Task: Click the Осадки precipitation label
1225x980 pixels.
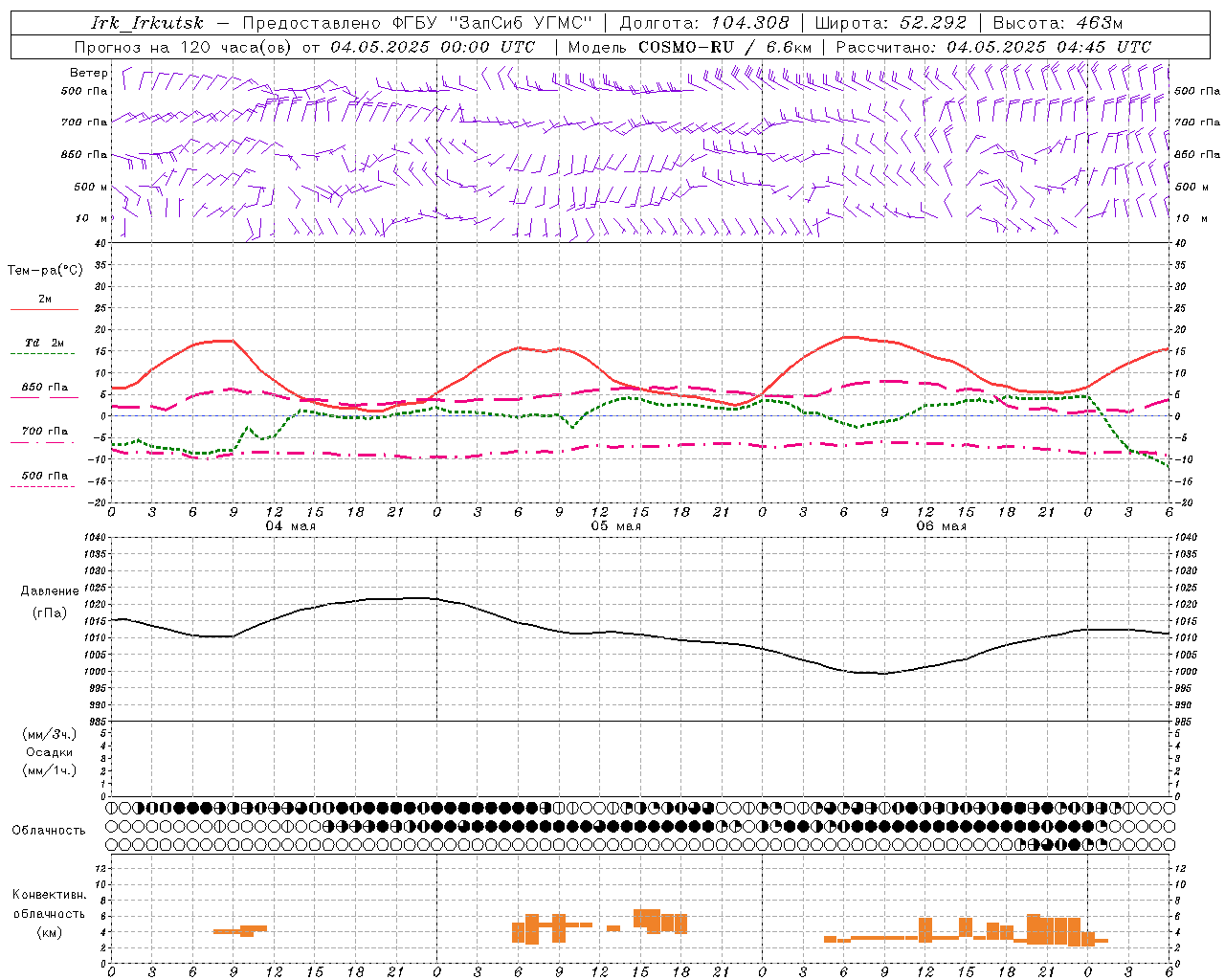Action: pyautogui.click(x=50, y=752)
